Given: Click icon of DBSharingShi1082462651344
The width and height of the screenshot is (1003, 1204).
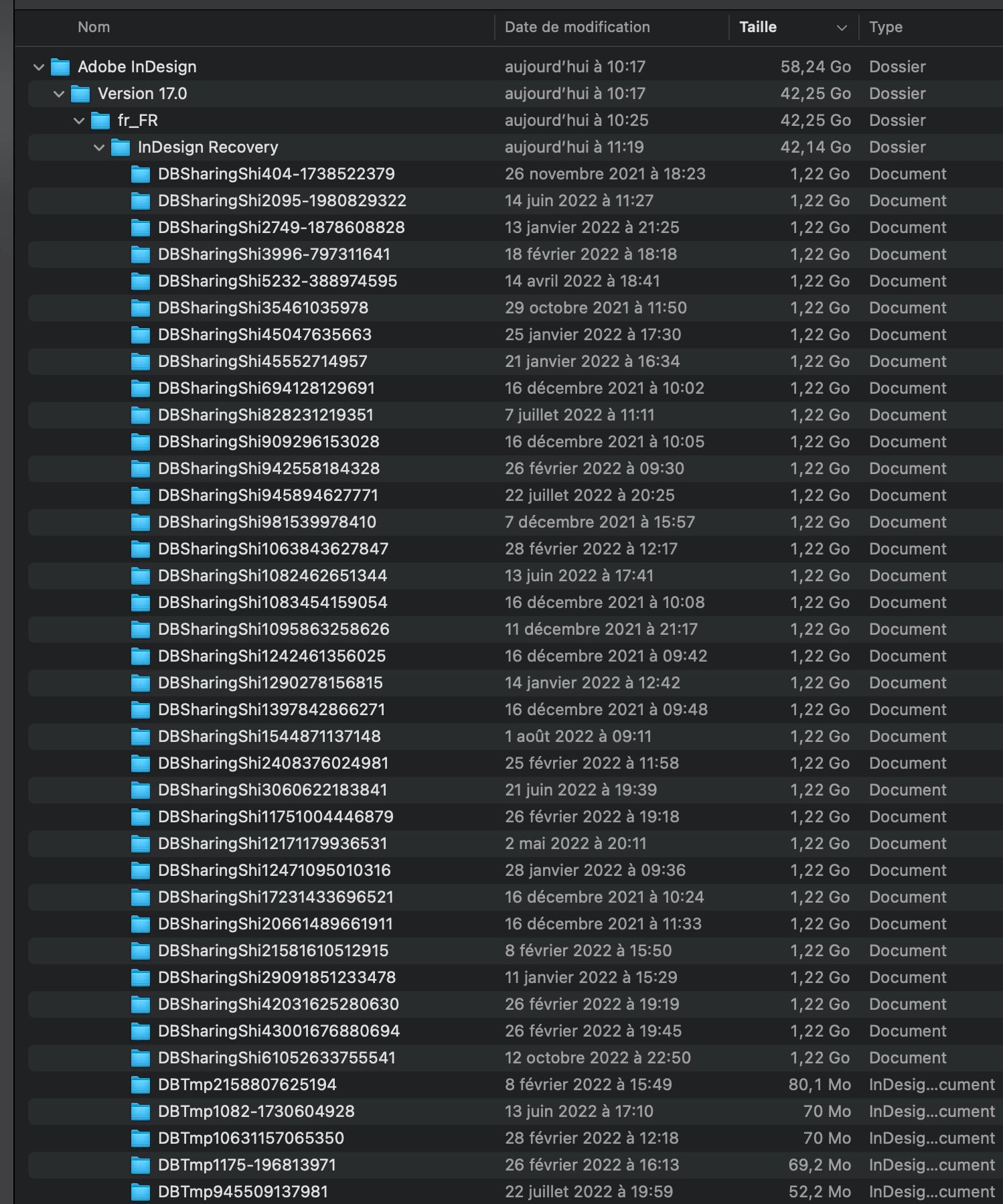Looking at the screenshot, I should [x=141, y=576].
